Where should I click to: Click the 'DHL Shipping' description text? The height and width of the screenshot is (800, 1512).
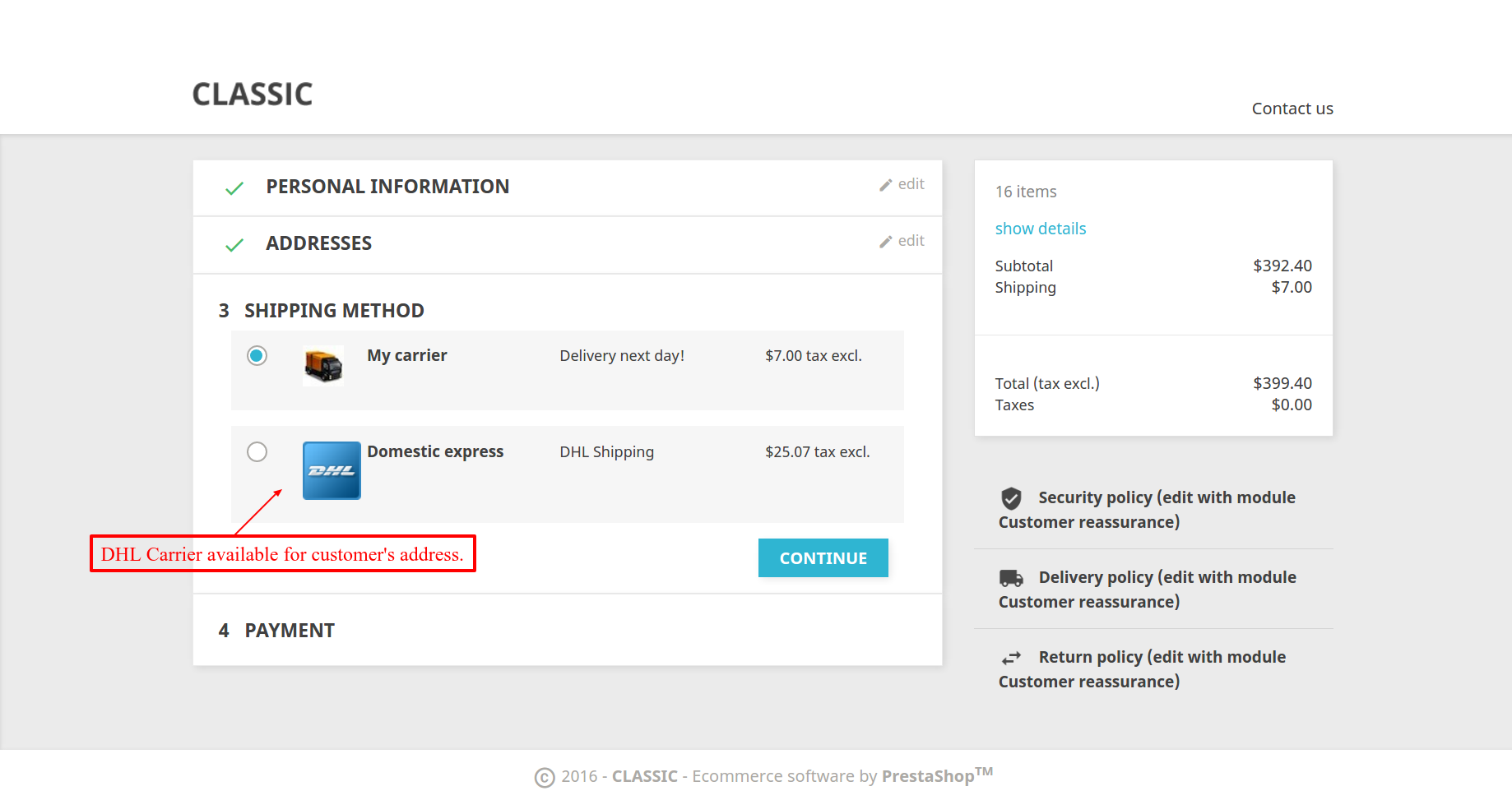coord(607,452)
